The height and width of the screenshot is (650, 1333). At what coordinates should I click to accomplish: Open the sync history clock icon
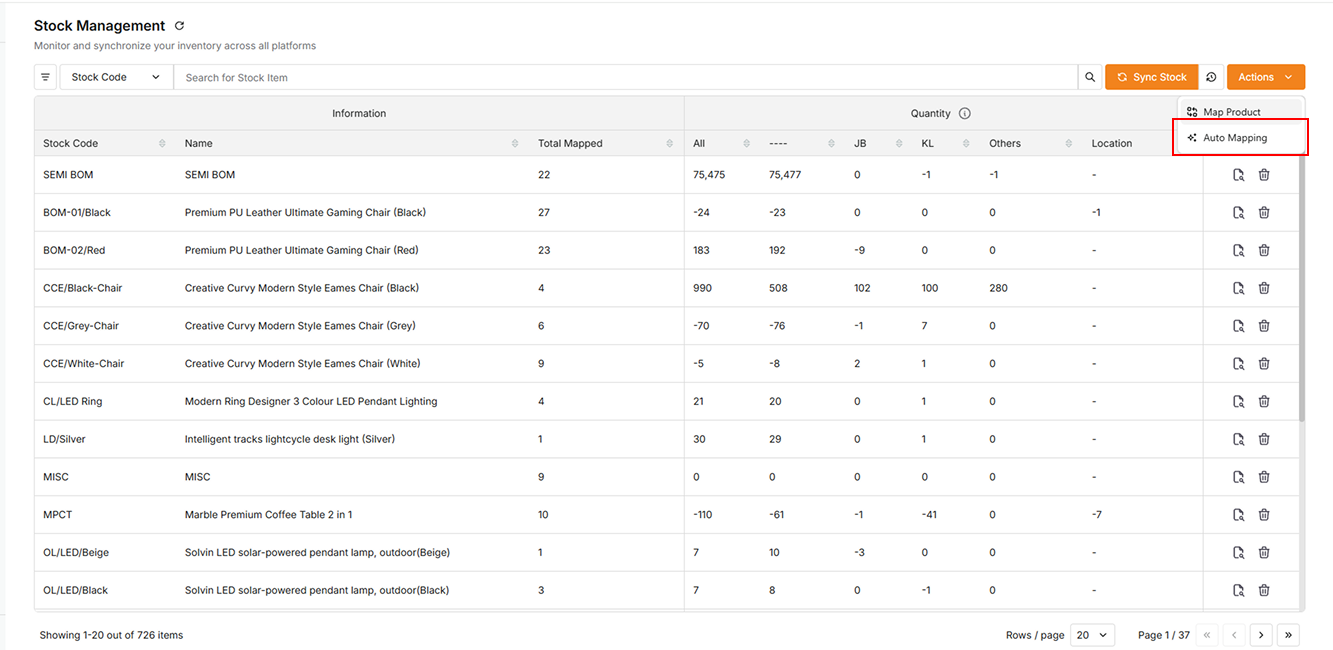click(1211, 77)
